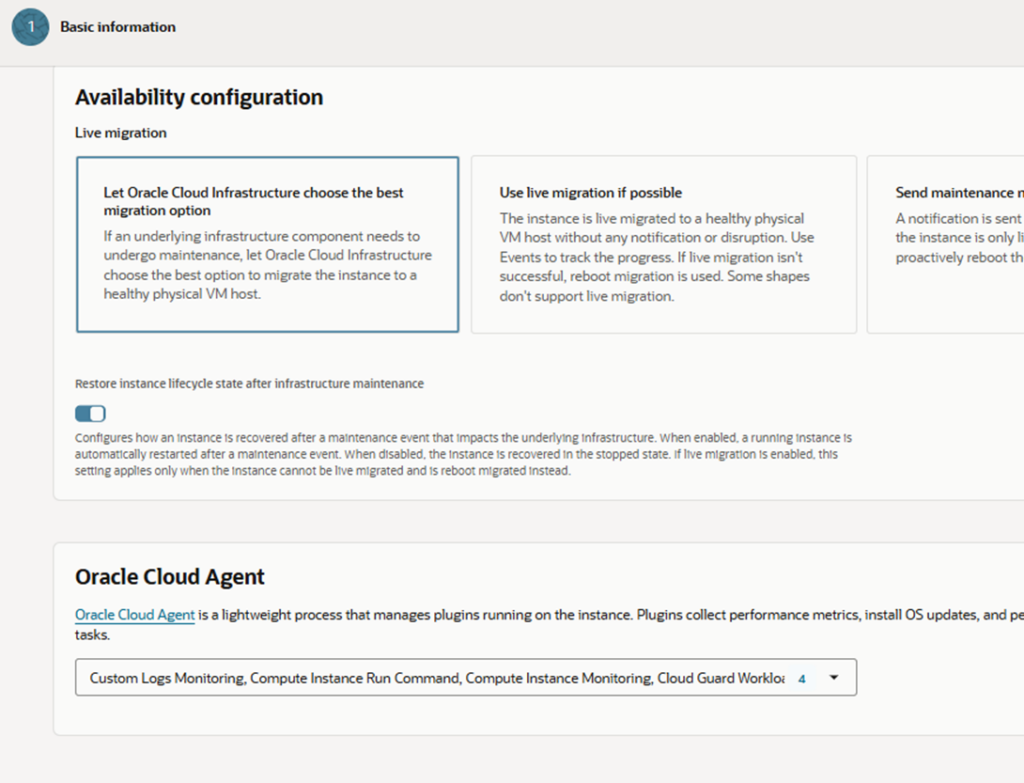Open the Basic information step label
The height and width of the screenshot is (783, 1024).
point(118,27)
